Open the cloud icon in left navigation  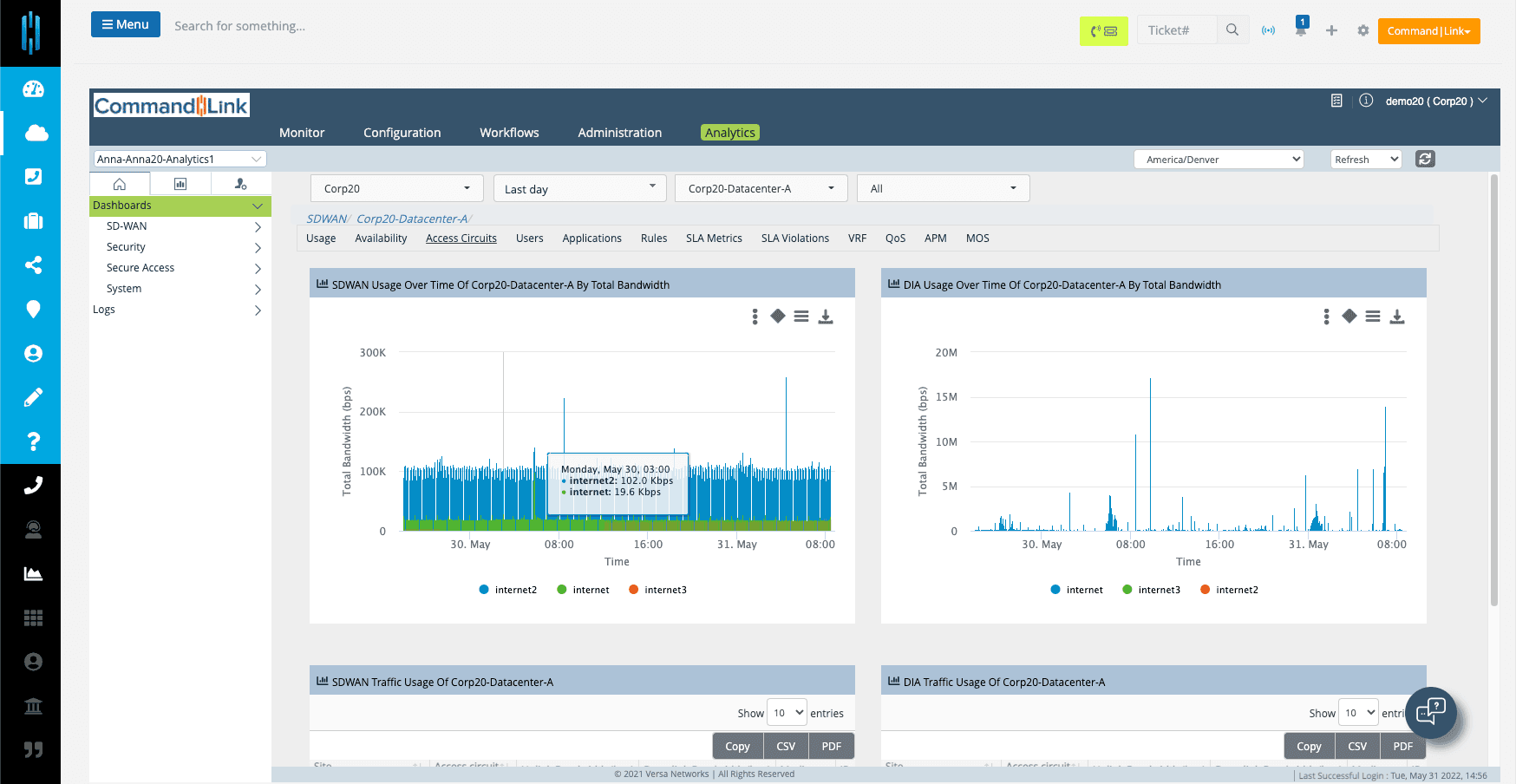(x=33, y=133)
